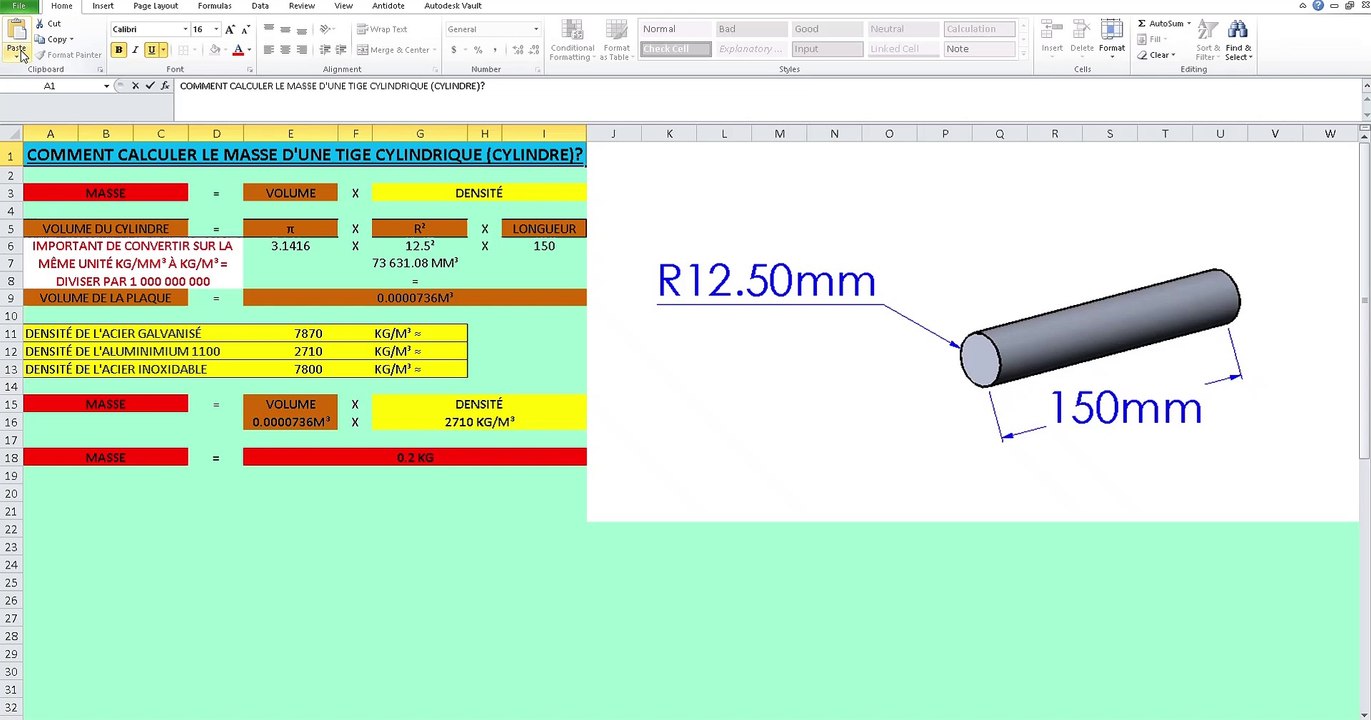Increase font size with grow-font icon

231,30
